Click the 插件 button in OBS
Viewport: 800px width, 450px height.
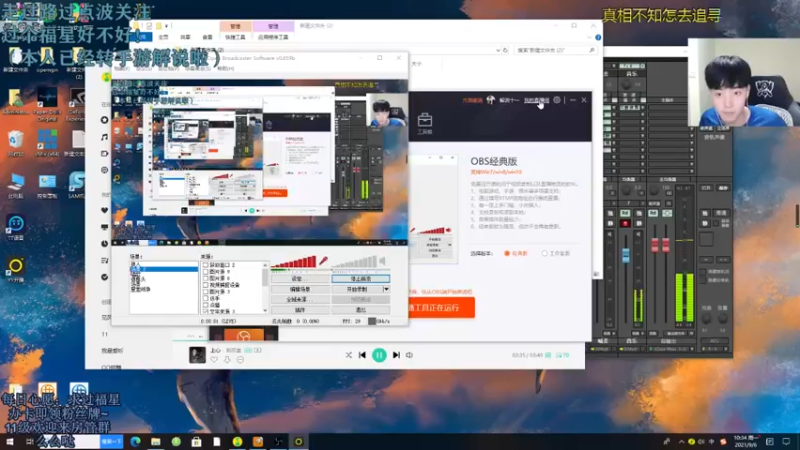[x=300, y=310]
